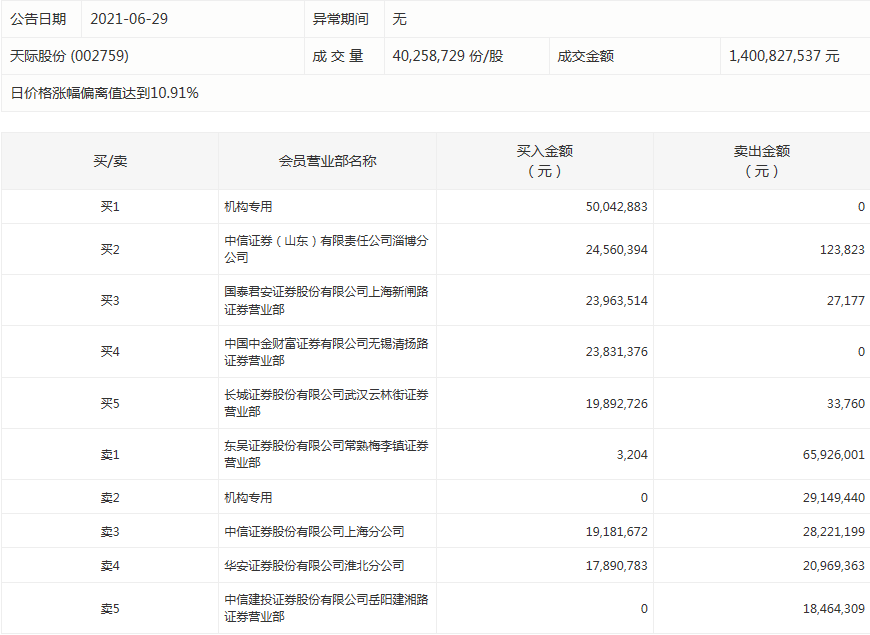Click the 买/卖 column header
Screen dimensions: 870x635
(x=110, y=161)
